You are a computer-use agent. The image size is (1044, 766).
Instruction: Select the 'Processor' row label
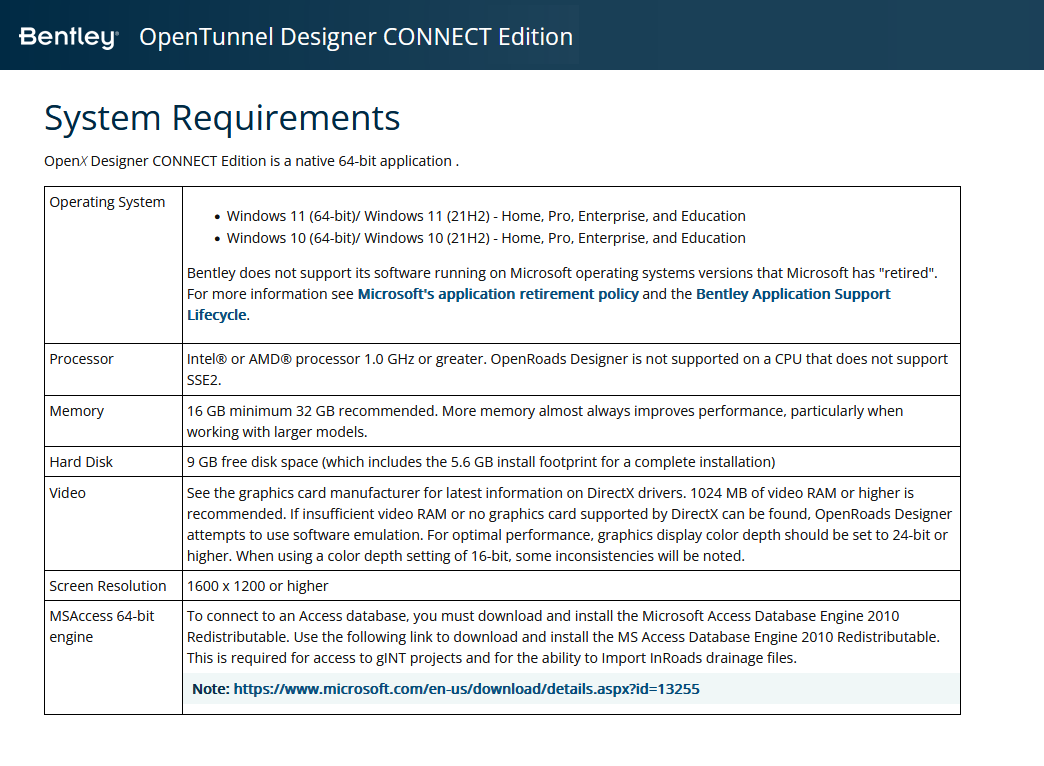(81, 359)
